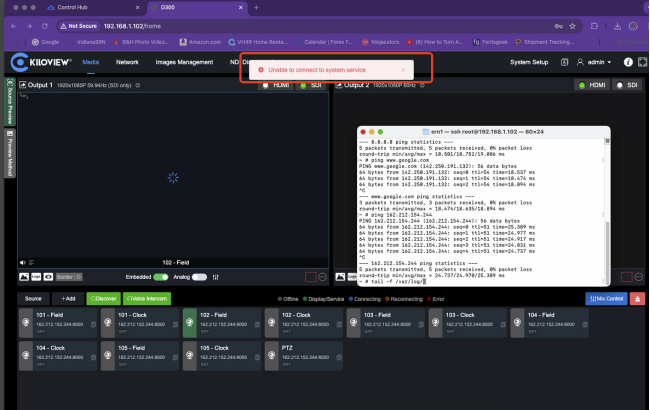This screenshot has width=650, height=410.
Task: Select the 102 - Field source in list
Action: pos(222,323)
